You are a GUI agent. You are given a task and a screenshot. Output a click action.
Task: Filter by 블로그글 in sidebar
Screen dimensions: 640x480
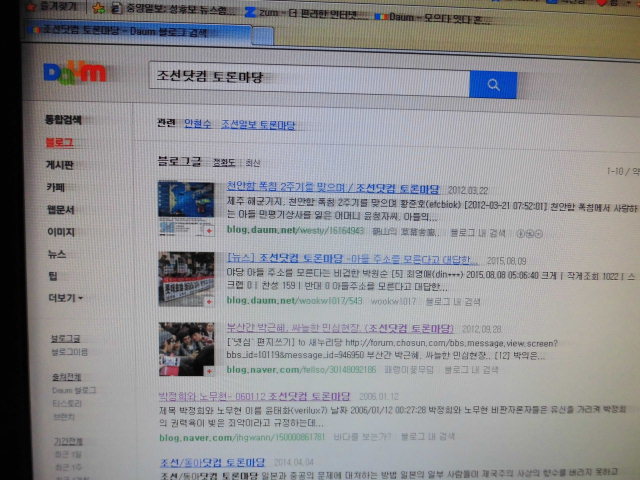65,338
